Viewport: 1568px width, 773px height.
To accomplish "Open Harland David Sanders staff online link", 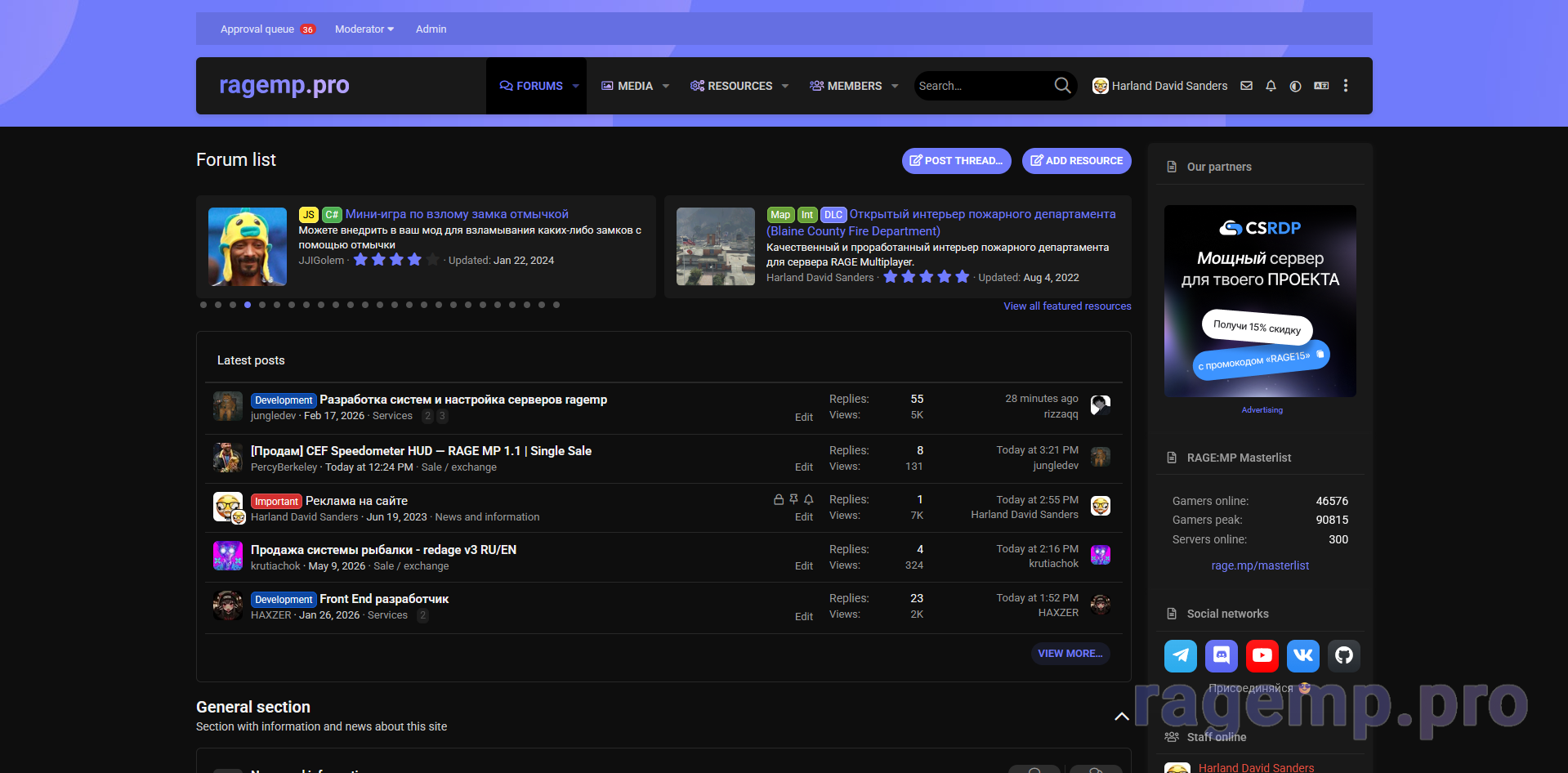I will (x=1256, y=767).
